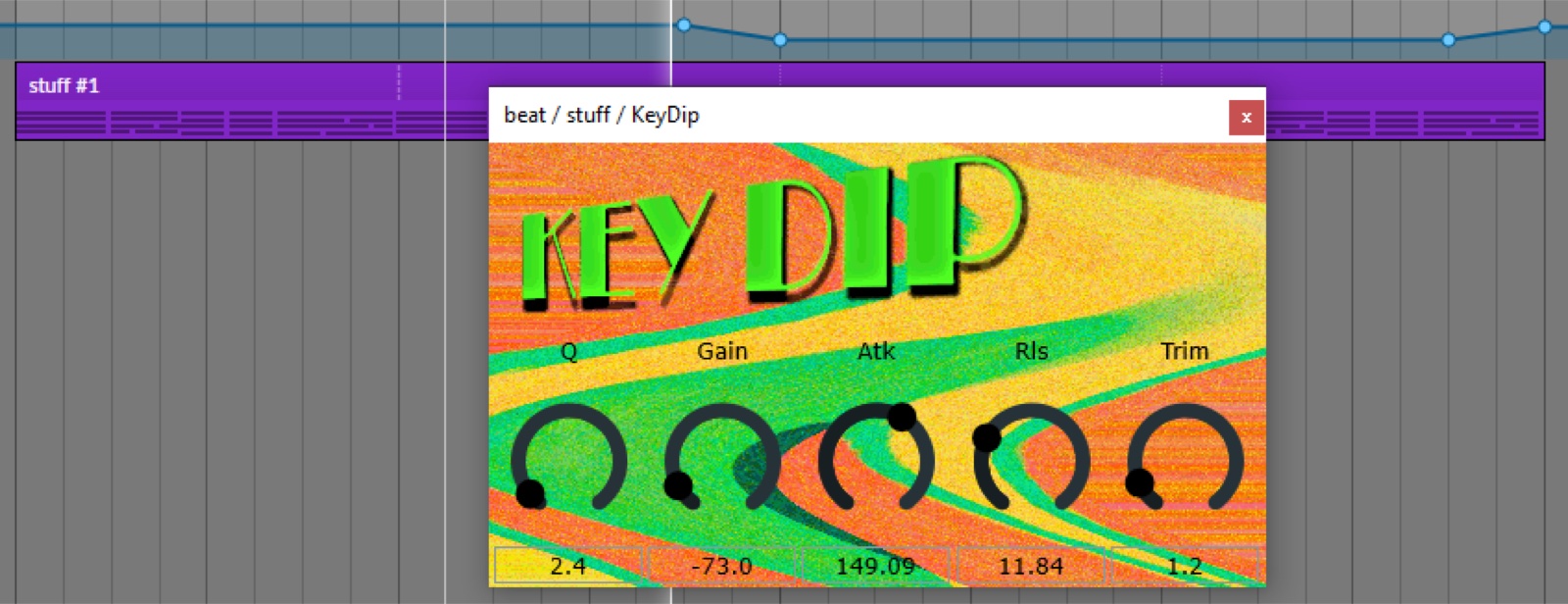Select the Atk value field 149.09
This screenshot has width=1568, height=604.
point(876,566)
